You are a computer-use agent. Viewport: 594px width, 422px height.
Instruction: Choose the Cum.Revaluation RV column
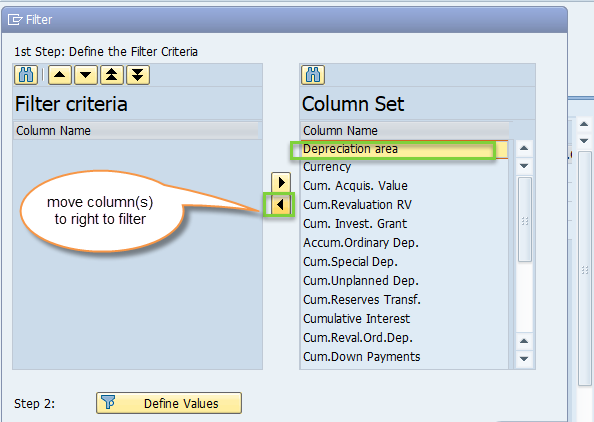pyautogui.click(x=404, y=205)
